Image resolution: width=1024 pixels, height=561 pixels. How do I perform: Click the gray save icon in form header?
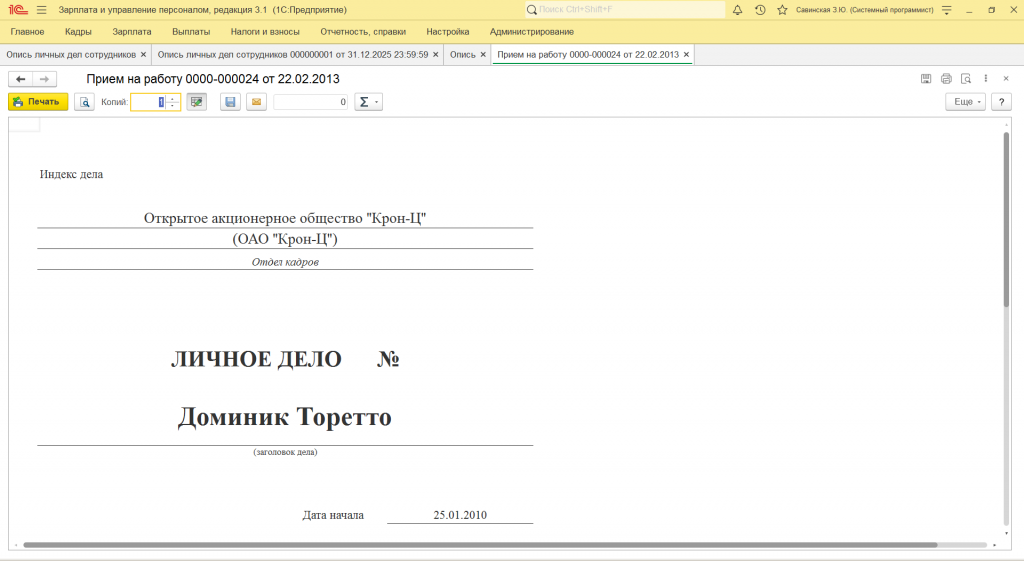tap(926, 79)
